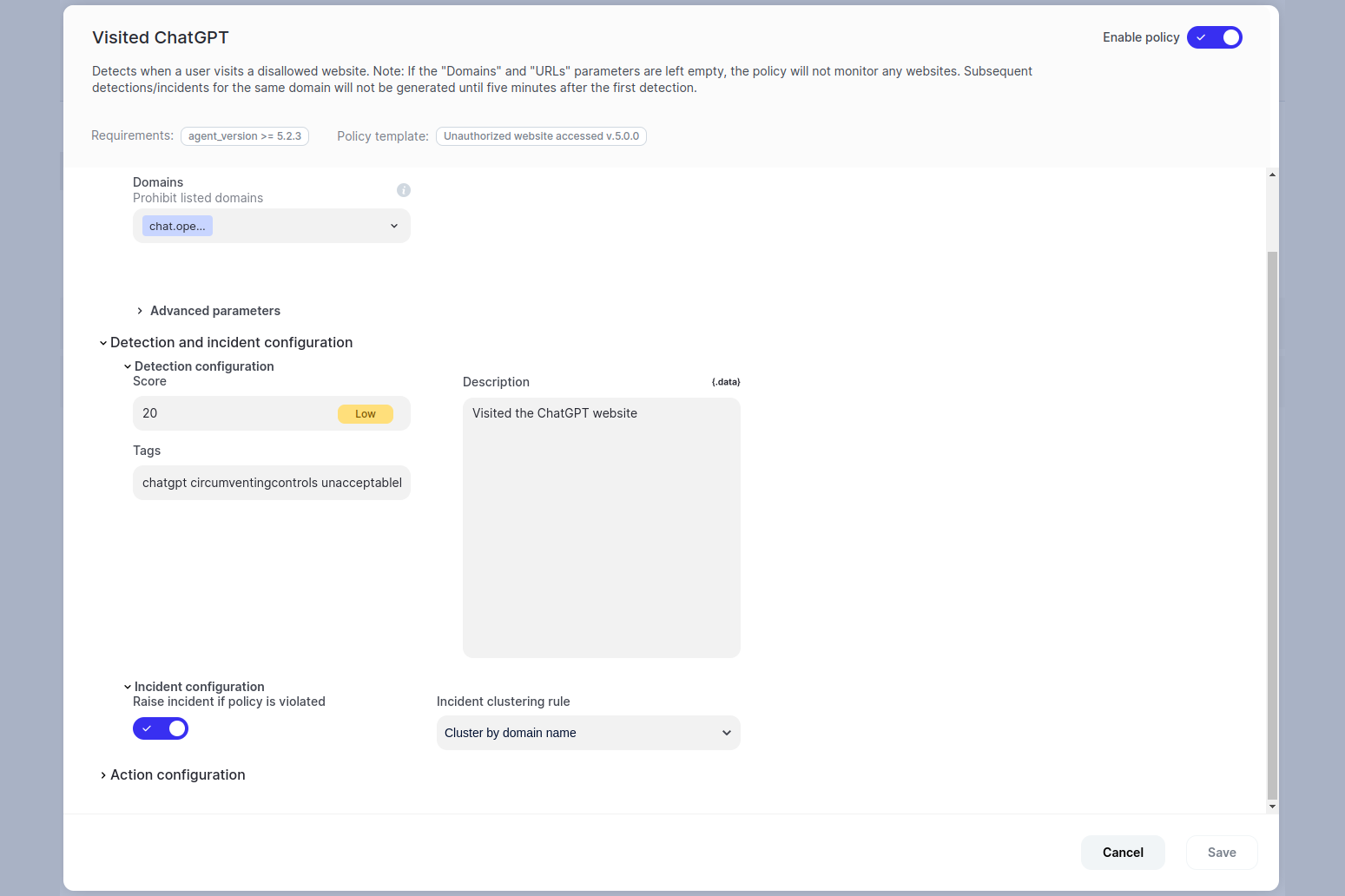
Task: Collapse the Detection configuration subsection
Action: (x=199, y=366)
